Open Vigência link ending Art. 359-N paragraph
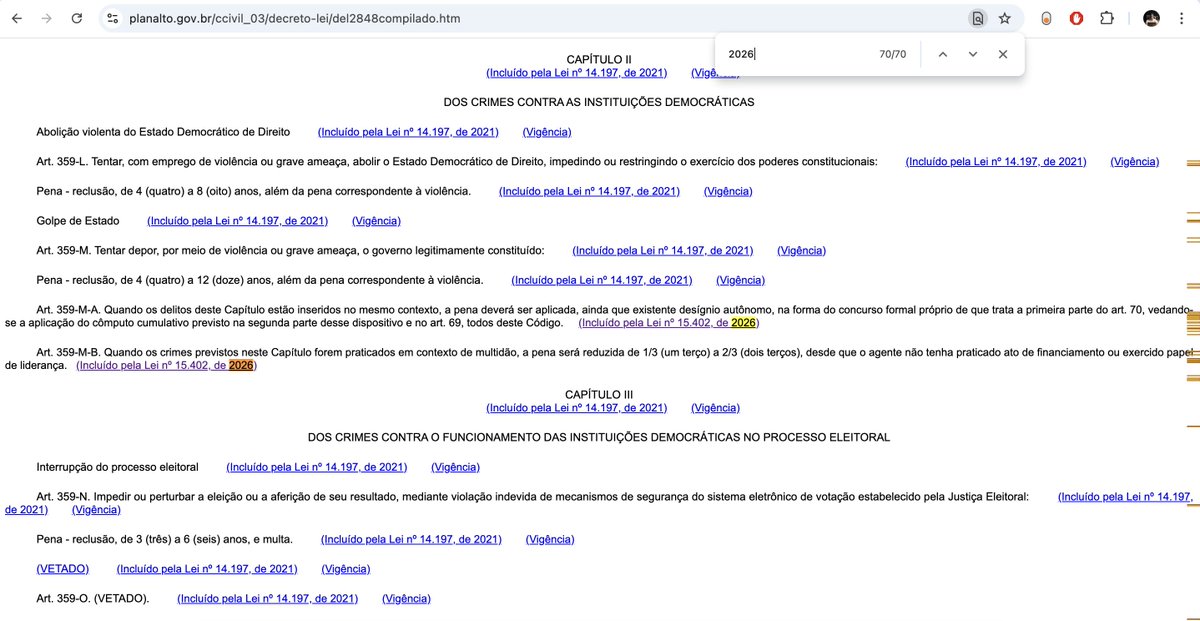The width and height of the screenshot is (1200, 621). pyautogui.click(x=97, y=509)
